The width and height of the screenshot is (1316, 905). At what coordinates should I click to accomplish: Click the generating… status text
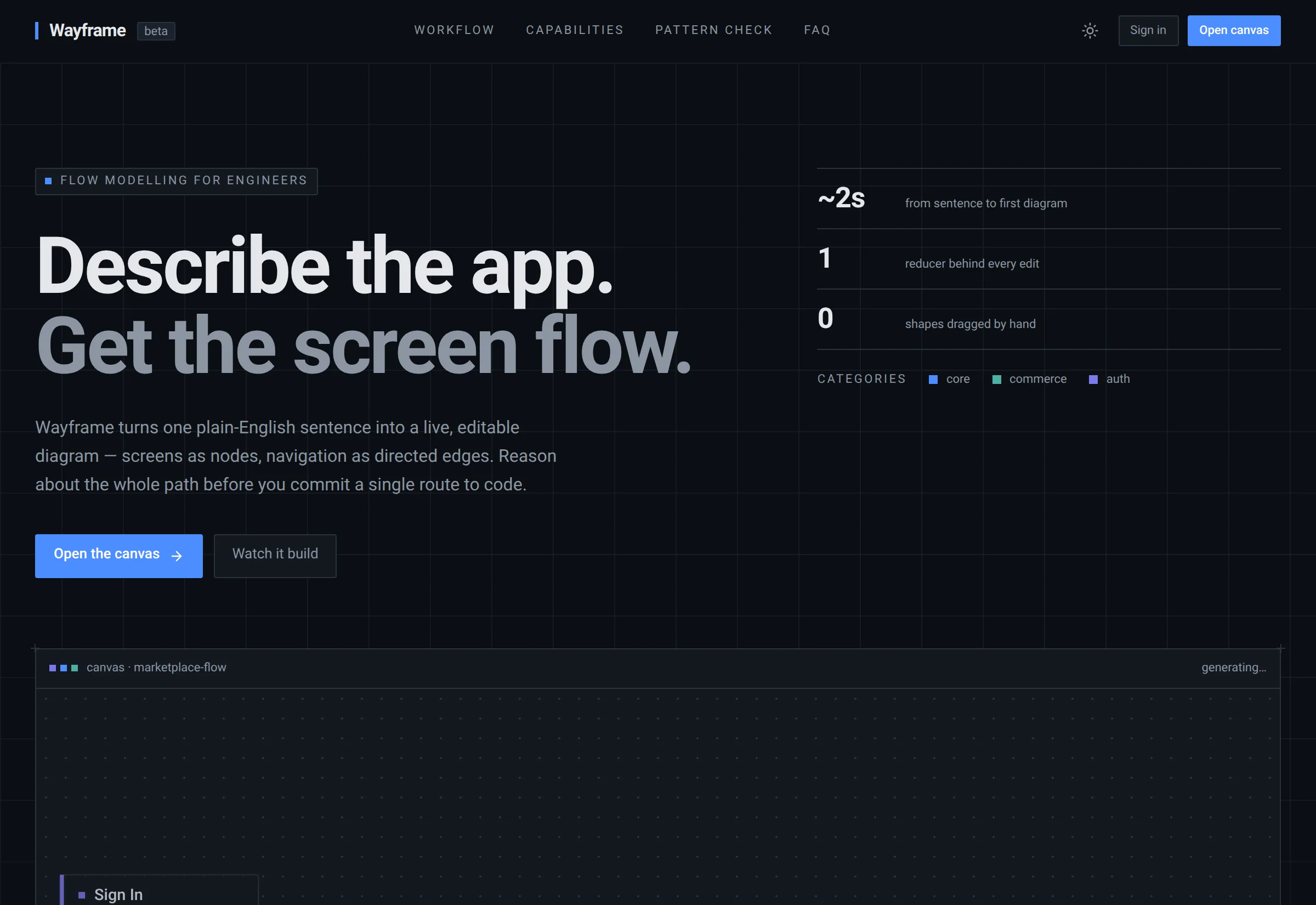(x=1234, y=668)
